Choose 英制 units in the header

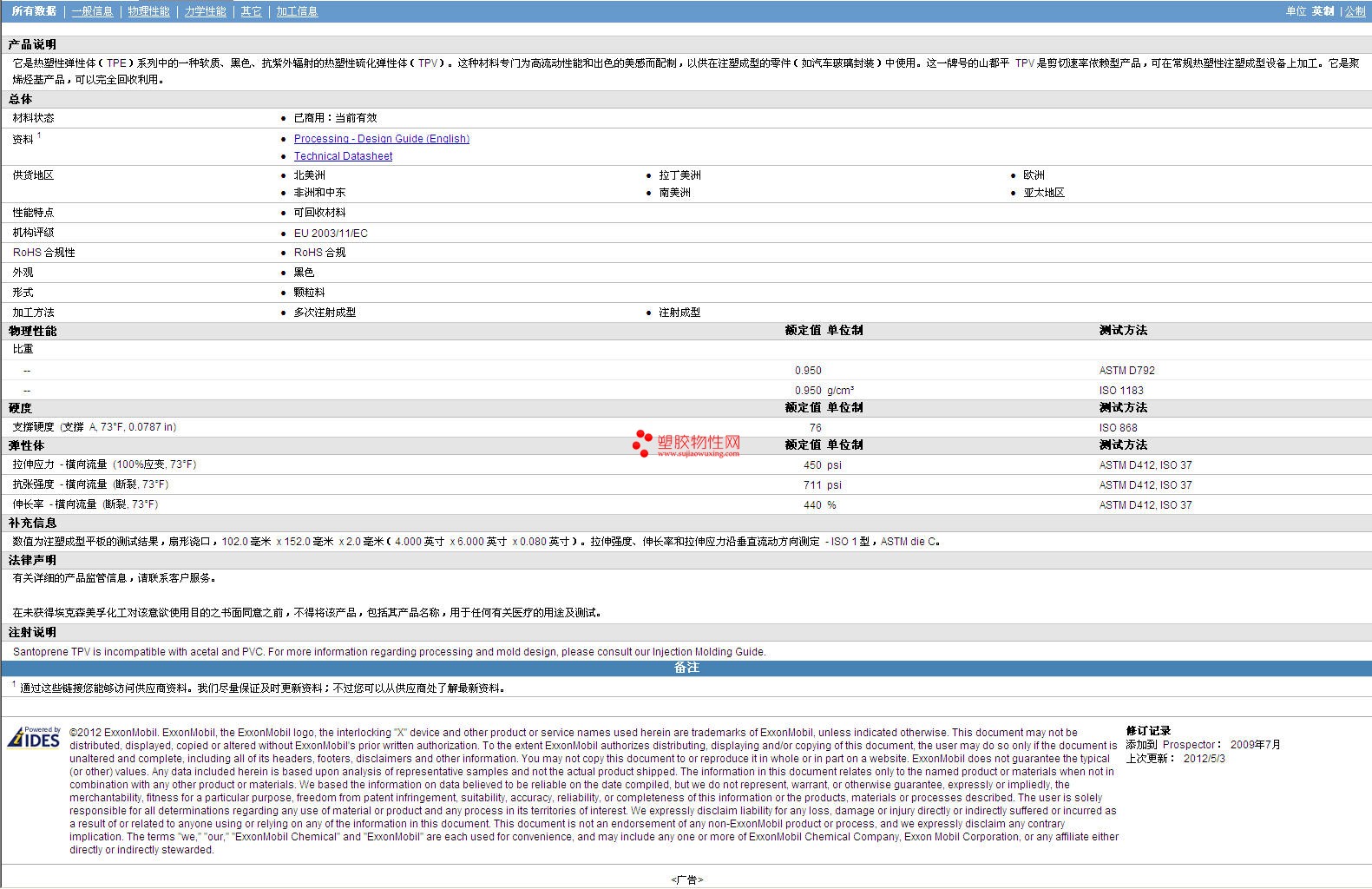(x=1323, y=11)
